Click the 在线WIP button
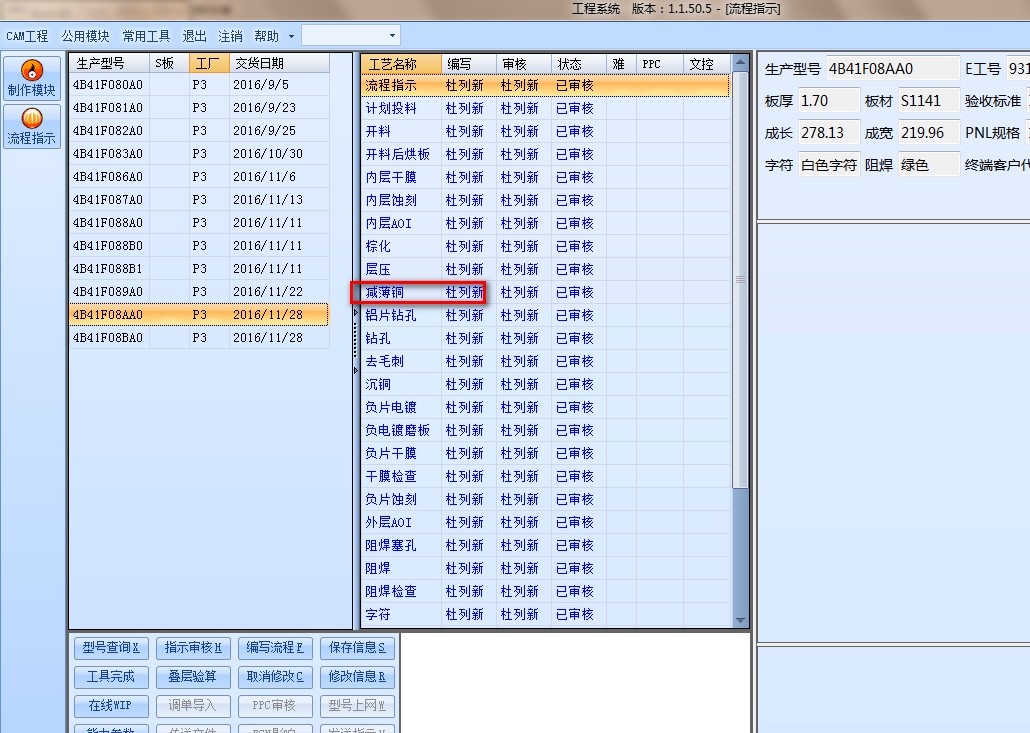The image size is (1030, 733). 111,705
